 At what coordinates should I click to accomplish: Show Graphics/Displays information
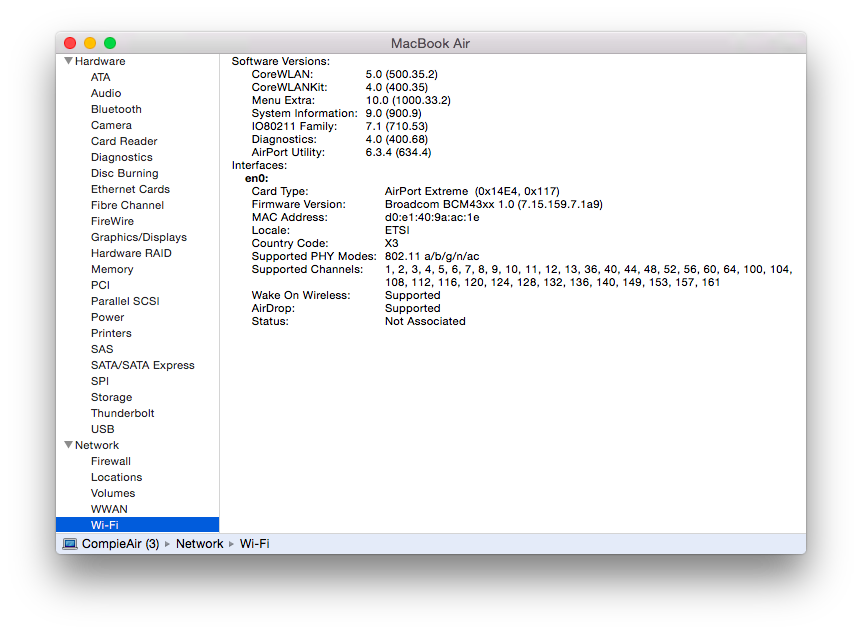coord(139,237)
